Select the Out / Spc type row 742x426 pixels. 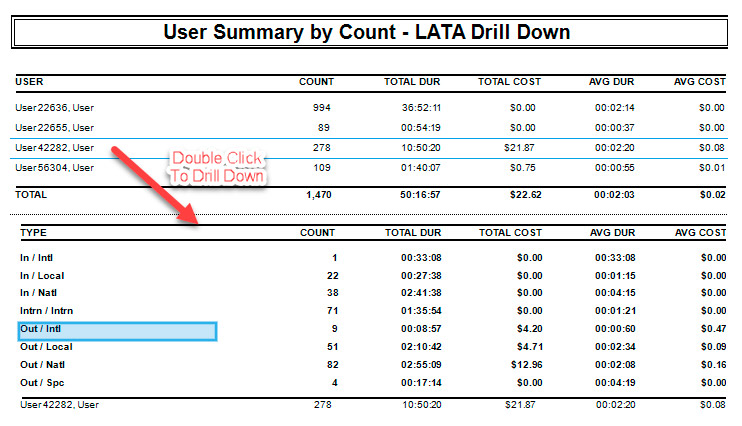click(x=44, y=383)
